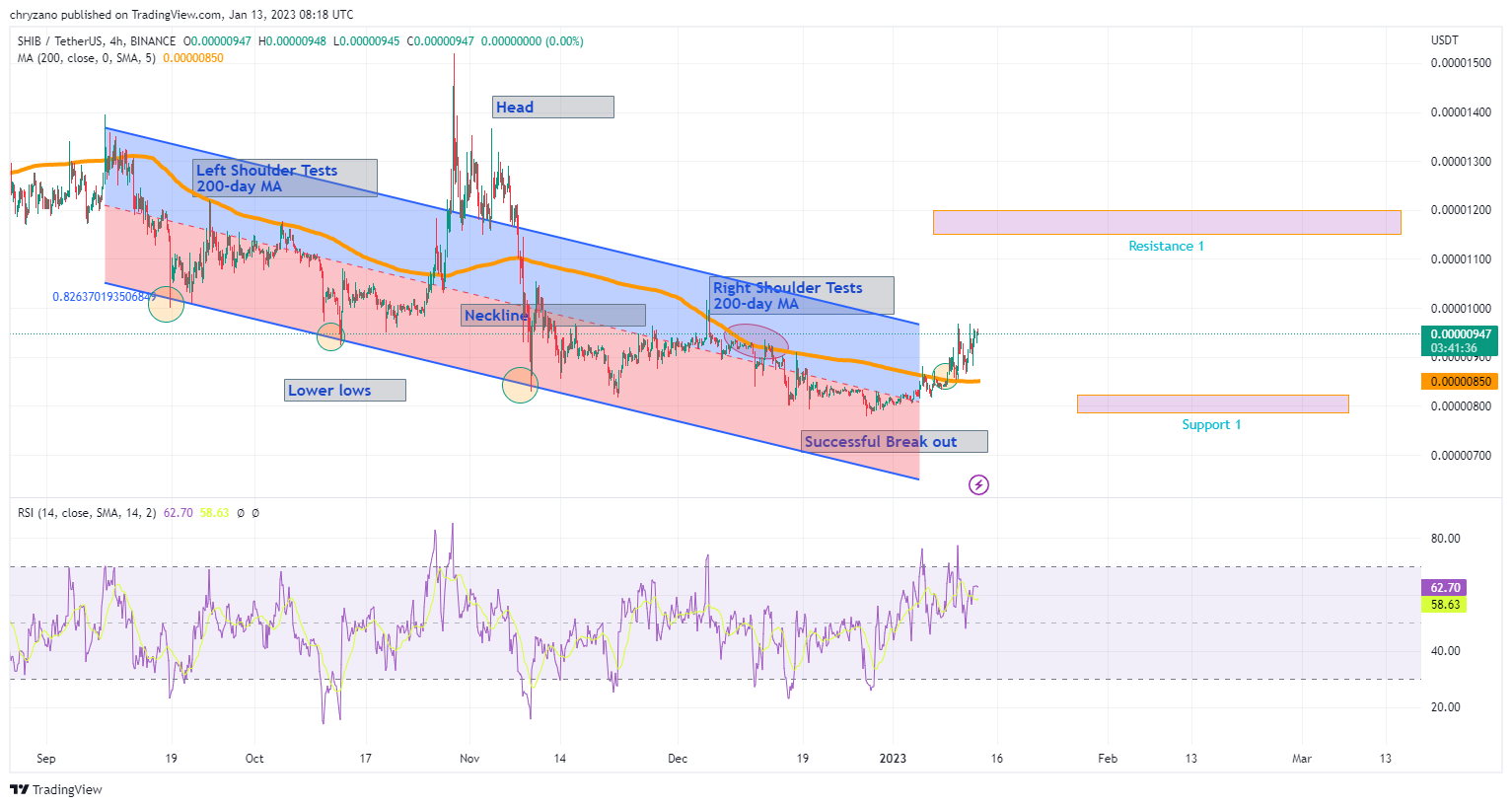The image size is (1512, 807).
Task: Select the Head annotation label
Action: (553, 107)
